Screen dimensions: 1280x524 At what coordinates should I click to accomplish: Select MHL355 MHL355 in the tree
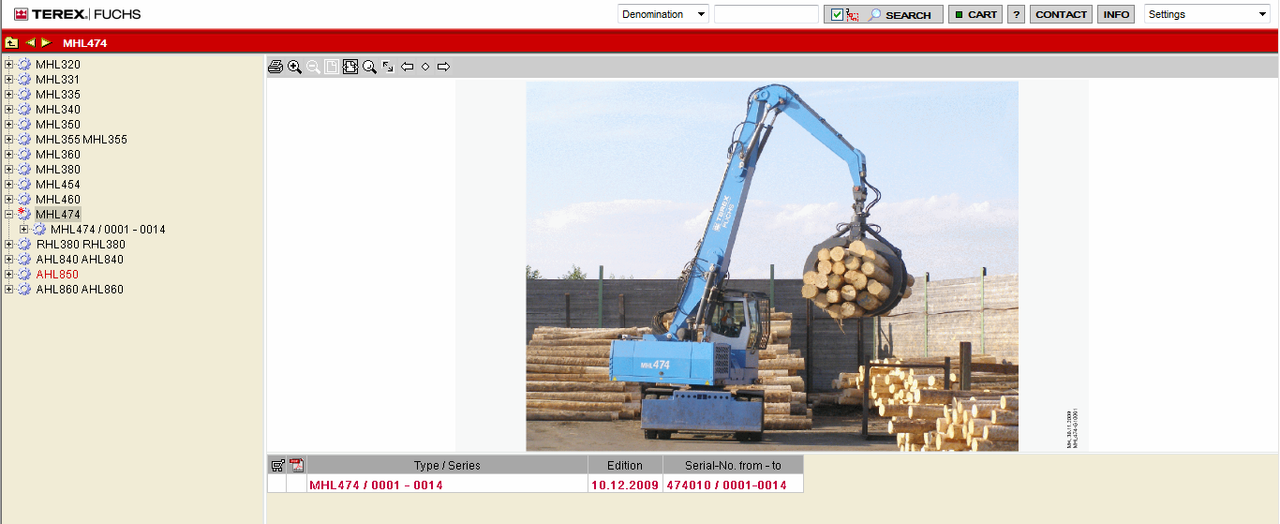81,139
